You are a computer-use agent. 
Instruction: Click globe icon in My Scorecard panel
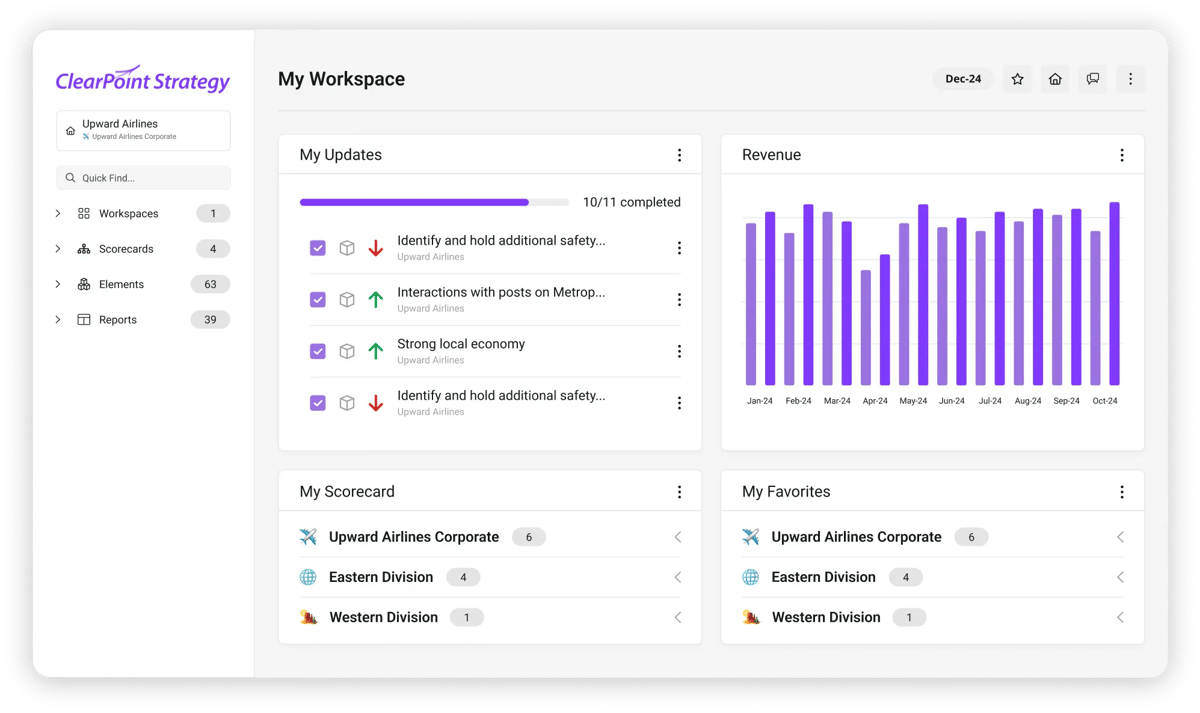pos(308,577)
